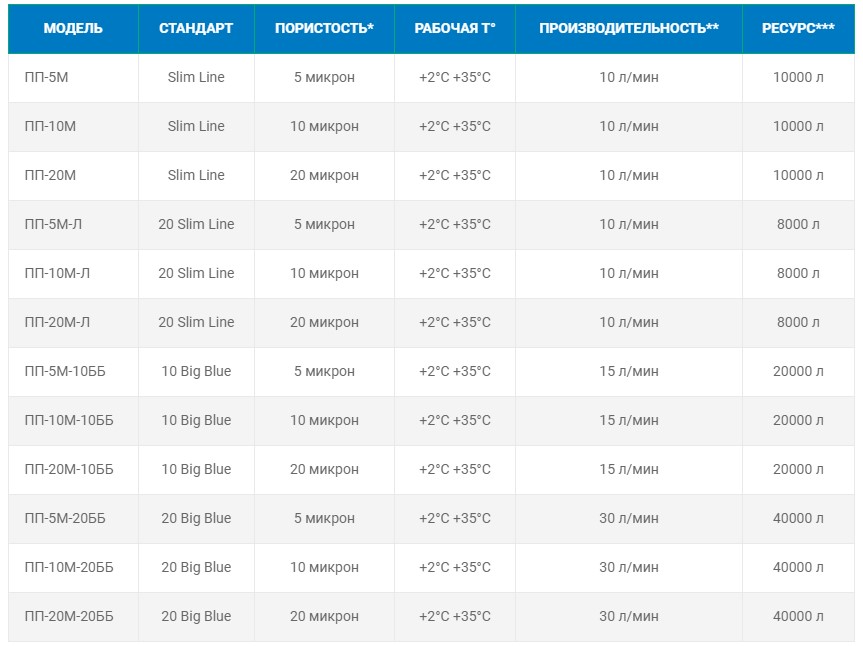Click the ПП-20М-20ББ model name
This screenshot has width=863, height=646.
(x=69, y=617)
